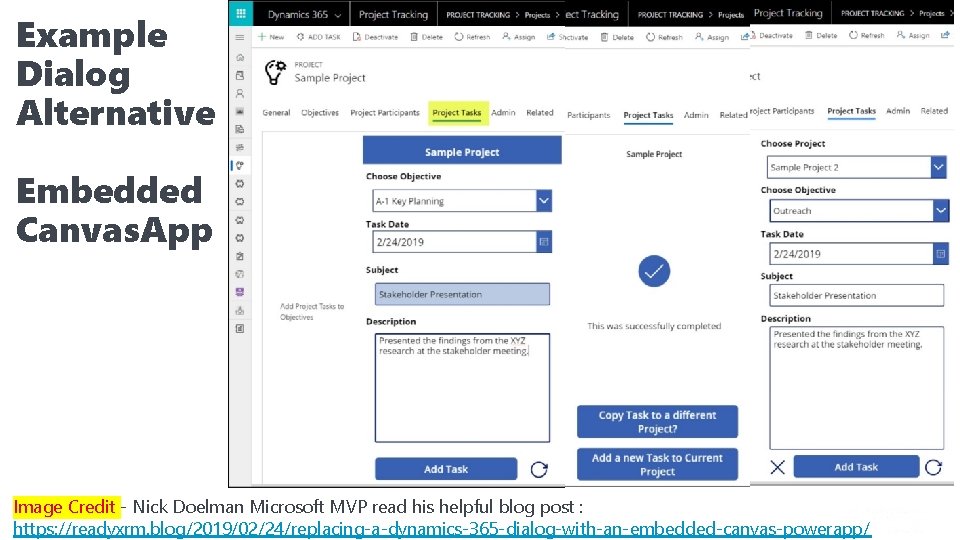Select the highlighted Project Tasks tab

tap(457, 113)
